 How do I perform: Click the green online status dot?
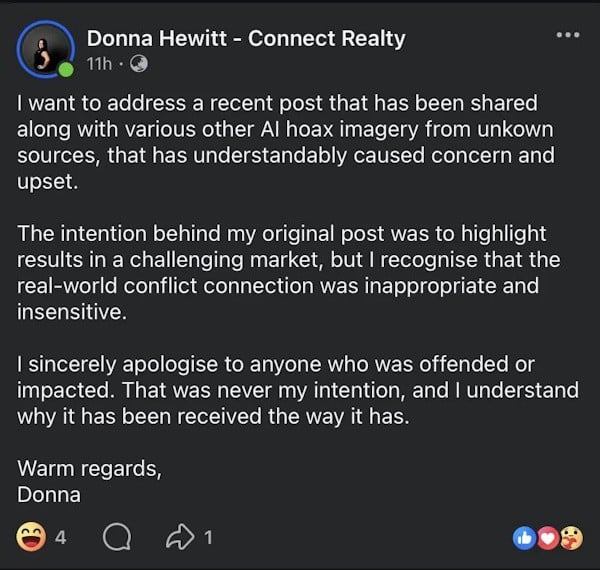66,70
